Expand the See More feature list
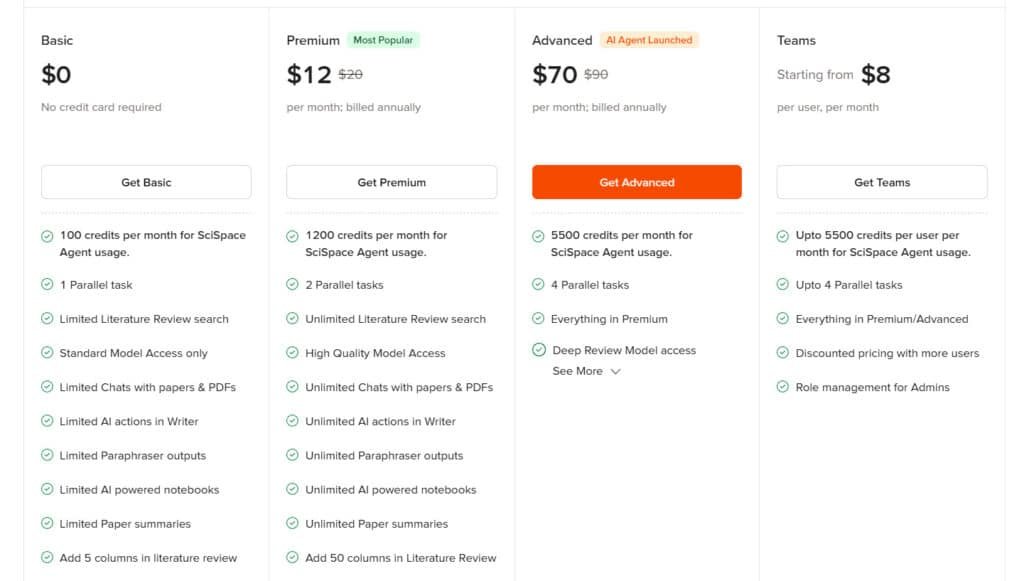 point(578,371)
